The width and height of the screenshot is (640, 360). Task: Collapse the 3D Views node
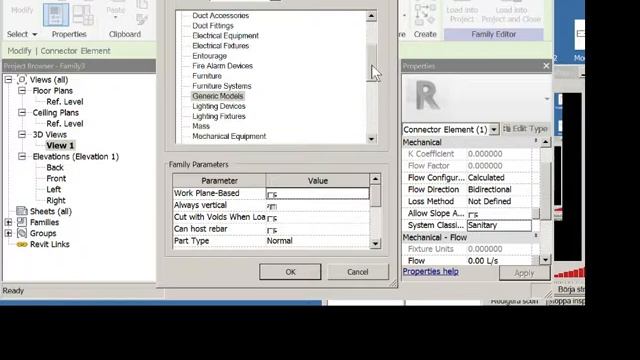pos(22,134)
